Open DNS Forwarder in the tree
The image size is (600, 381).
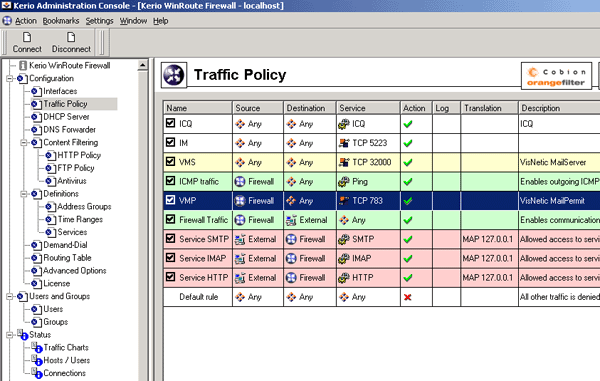(x=69, y=130)
